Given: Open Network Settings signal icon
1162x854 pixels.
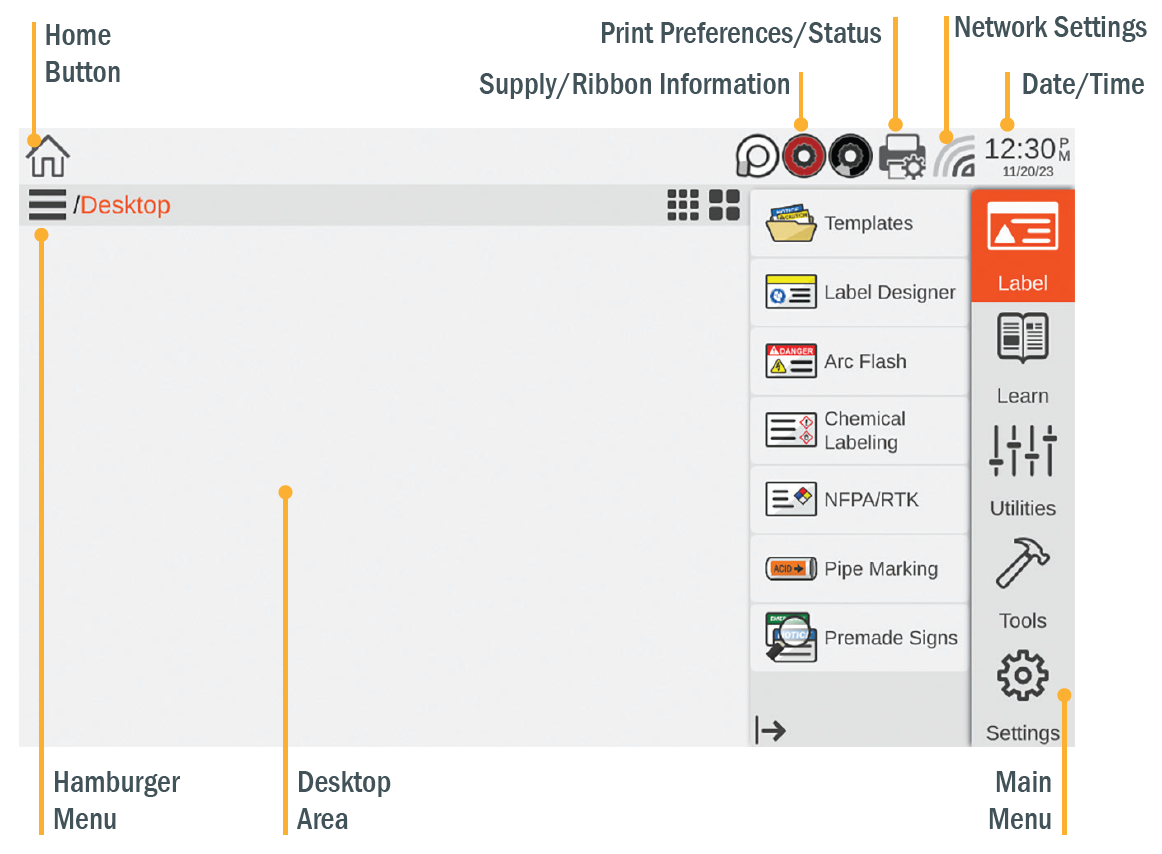Looking at the screenshot, I should [x=954, y=156].
